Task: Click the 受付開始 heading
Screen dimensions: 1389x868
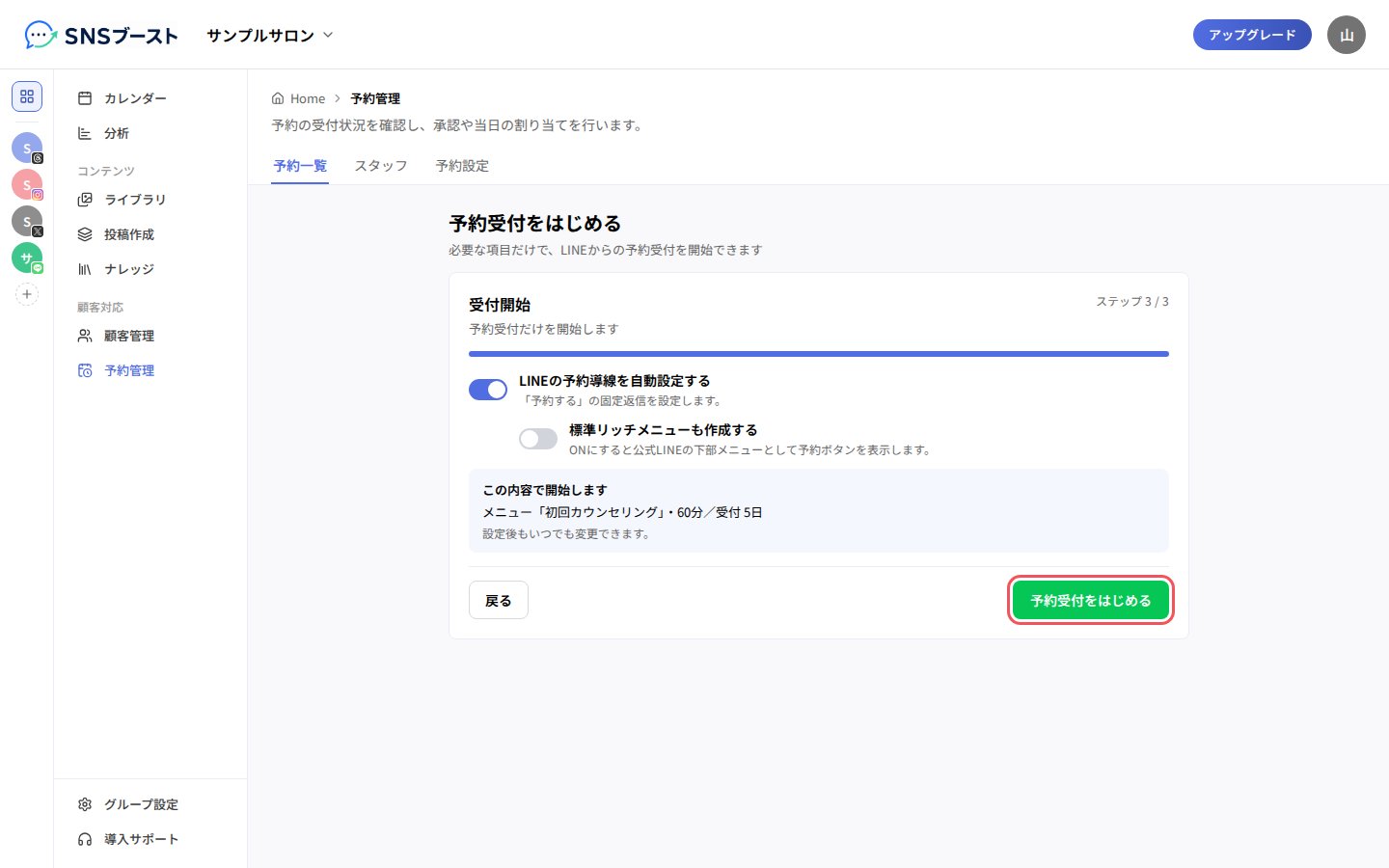Action: coord(500,305)
